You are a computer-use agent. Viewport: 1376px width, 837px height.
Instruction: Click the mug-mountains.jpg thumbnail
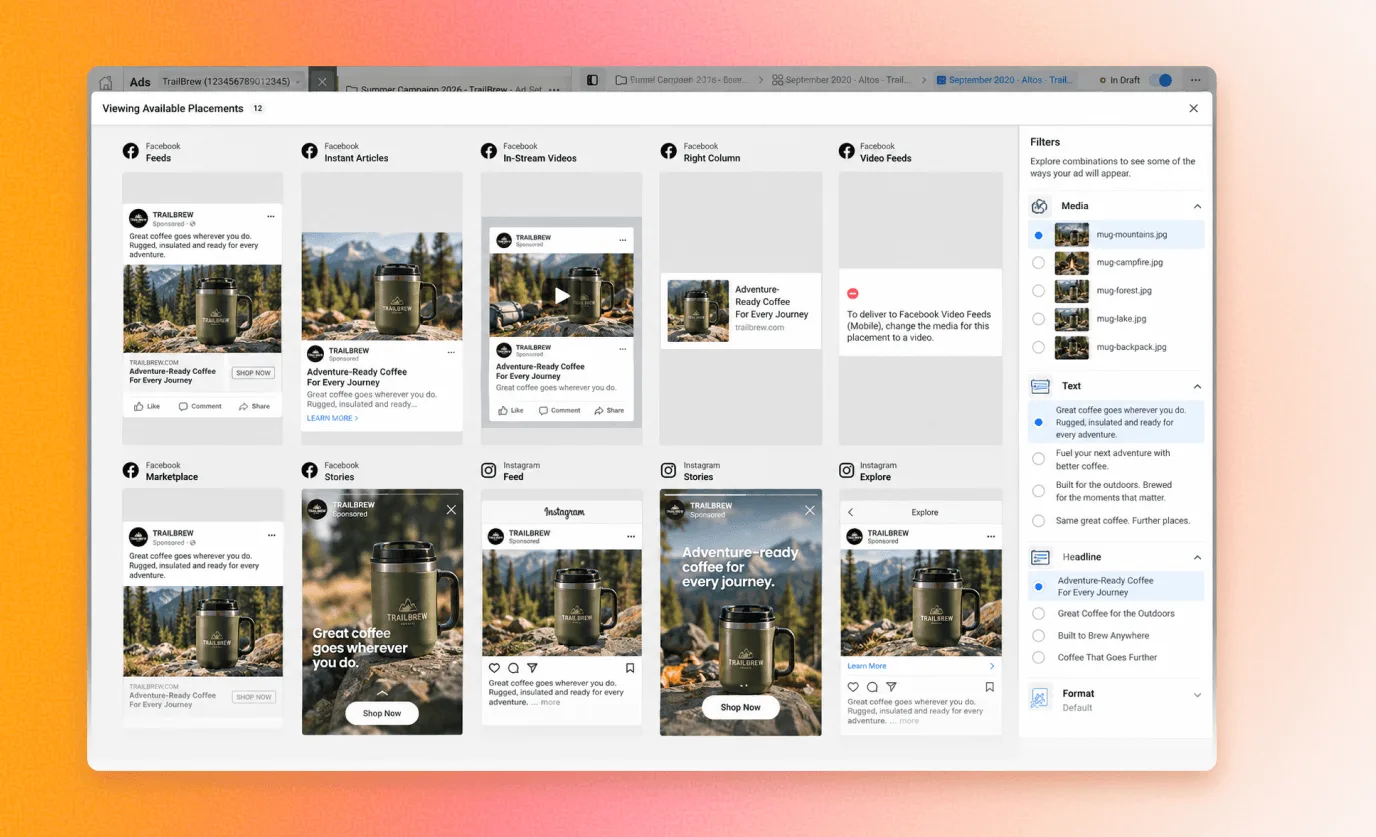point(1071,235)
